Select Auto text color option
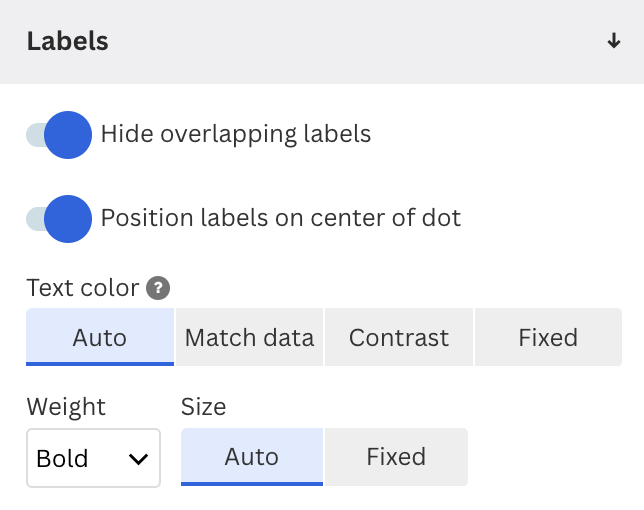 pyautogui.click(x=100, y=337)
